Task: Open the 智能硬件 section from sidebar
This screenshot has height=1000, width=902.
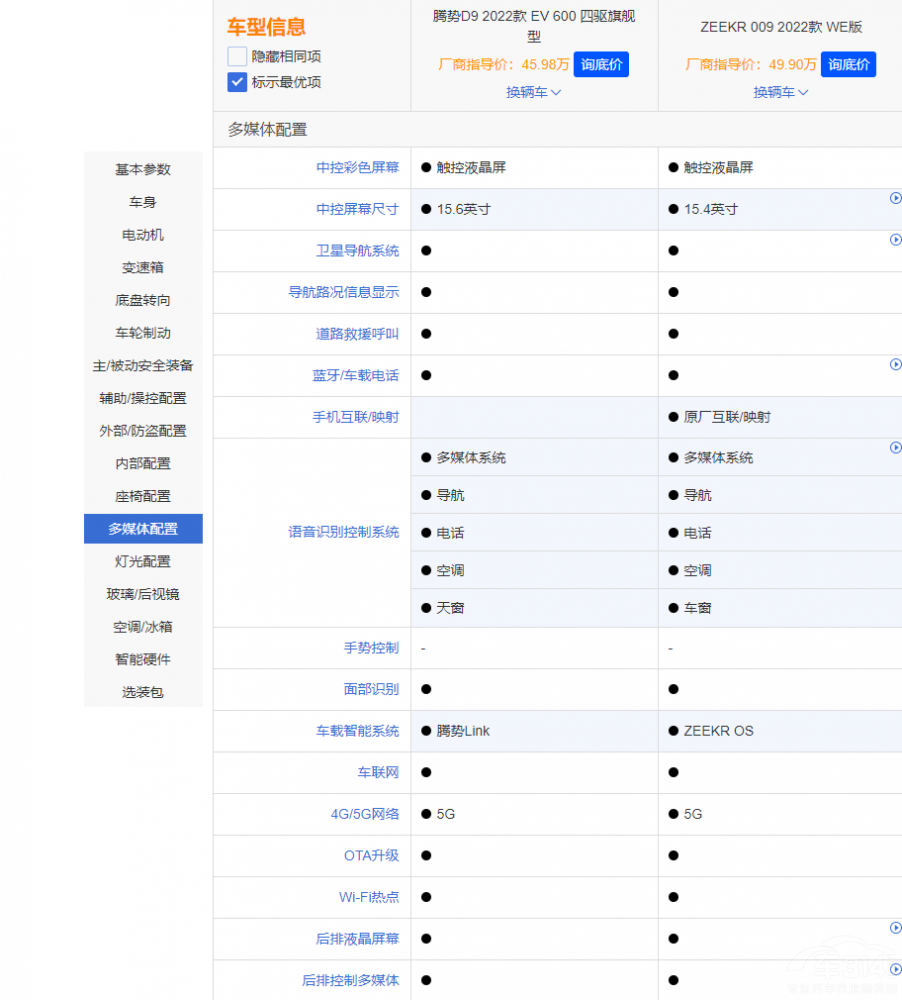Action: pos(143,659)
